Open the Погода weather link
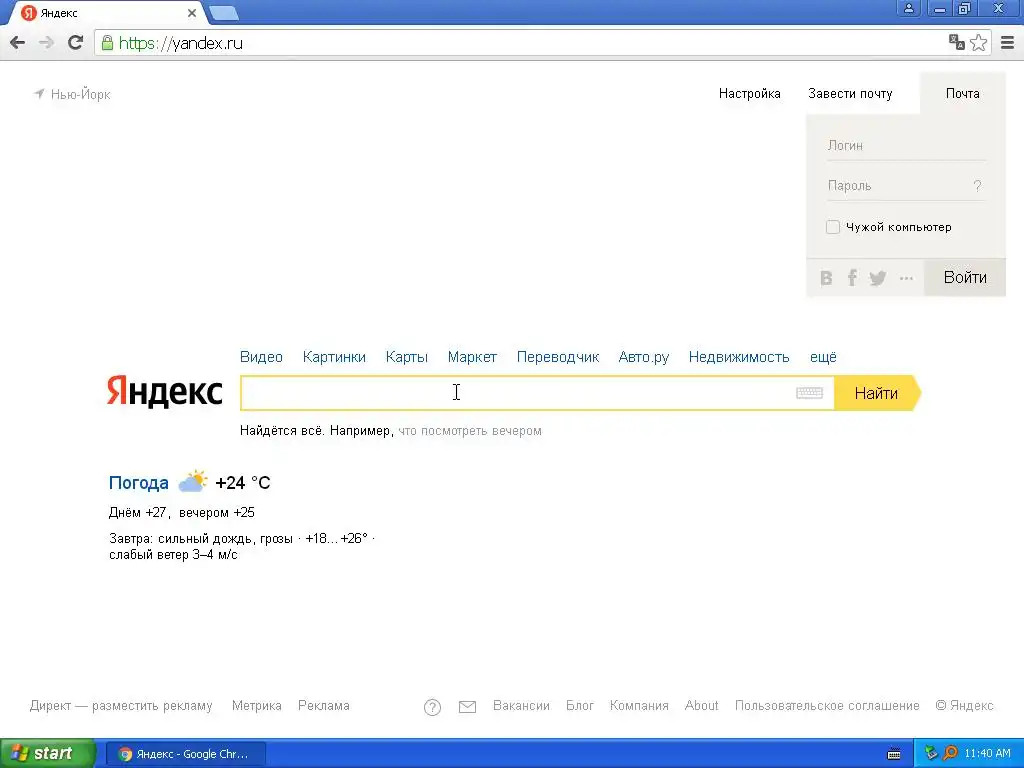This screenshot has width=1024, height=768. click(138, 483)
